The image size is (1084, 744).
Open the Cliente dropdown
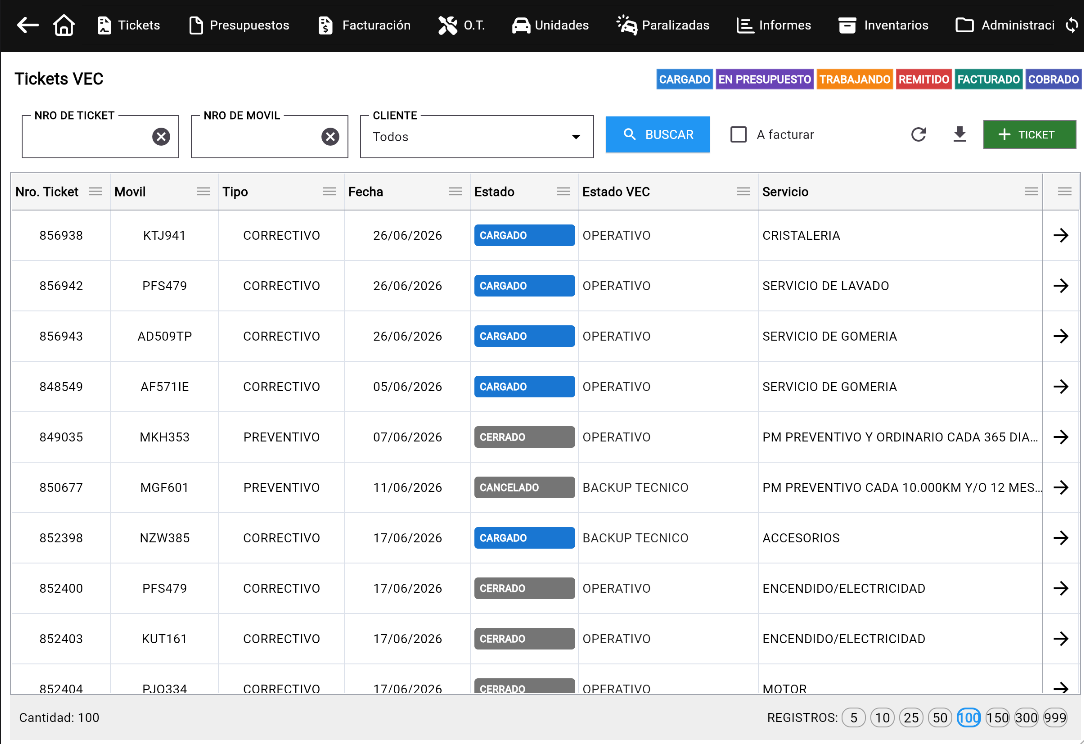(x=477, y=137)
